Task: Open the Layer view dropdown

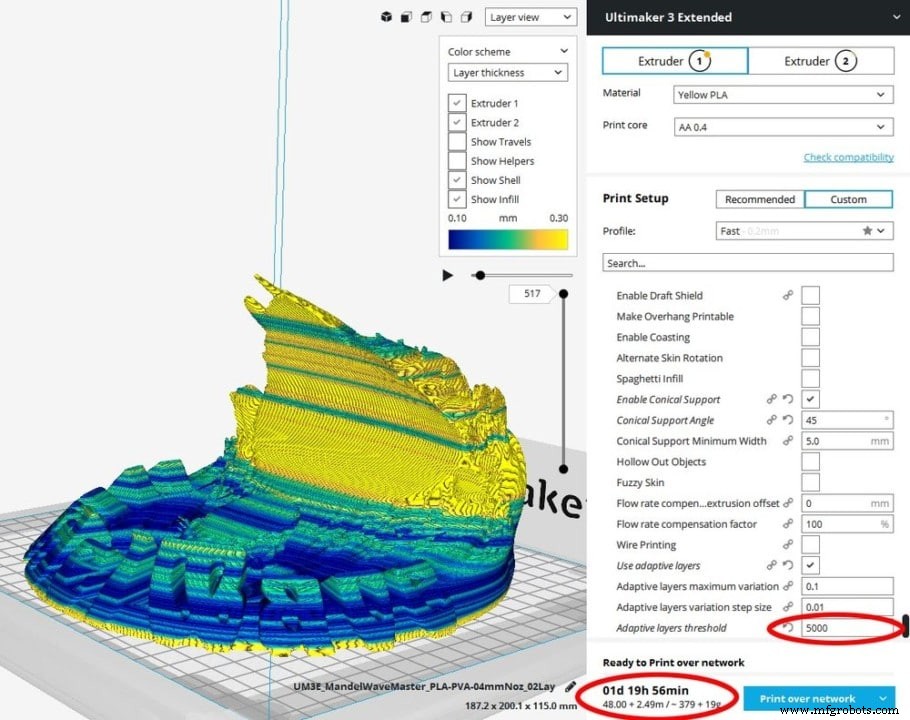Action: click(530, 16)
